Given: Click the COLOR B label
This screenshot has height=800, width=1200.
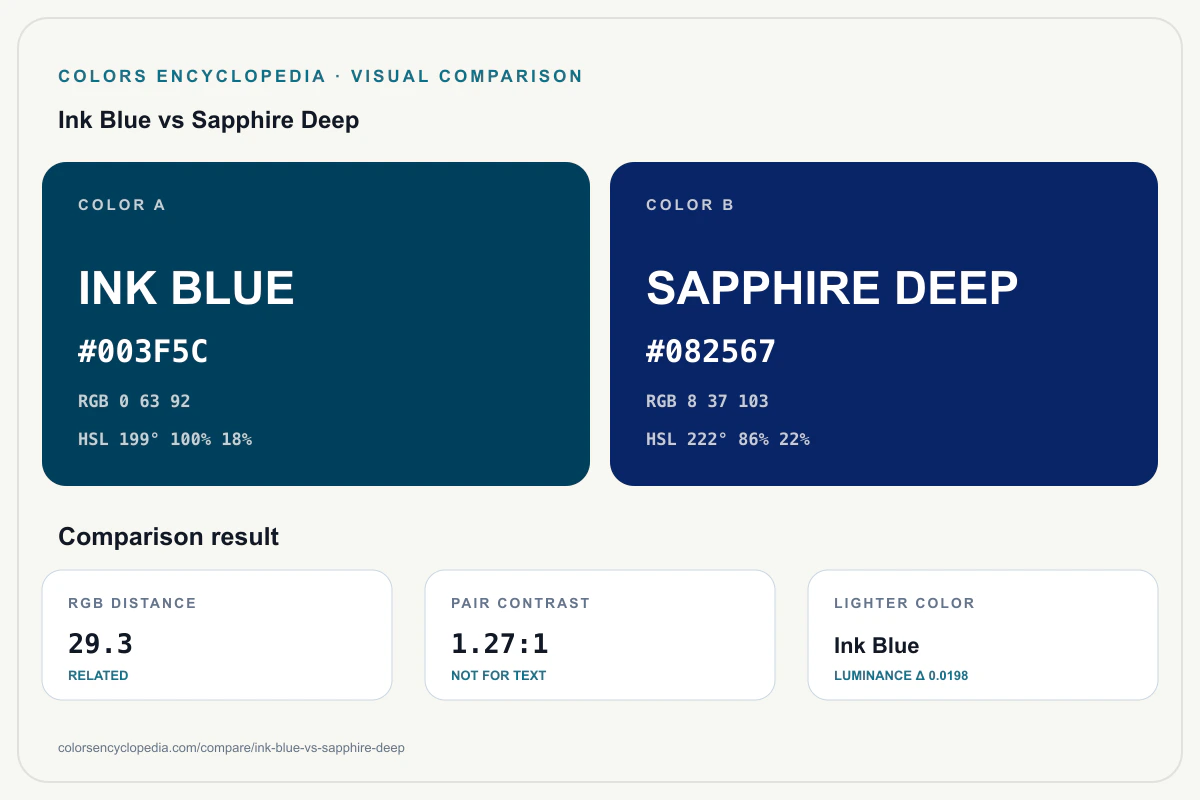Looking at the screenshot, I should tap(690, 205).
